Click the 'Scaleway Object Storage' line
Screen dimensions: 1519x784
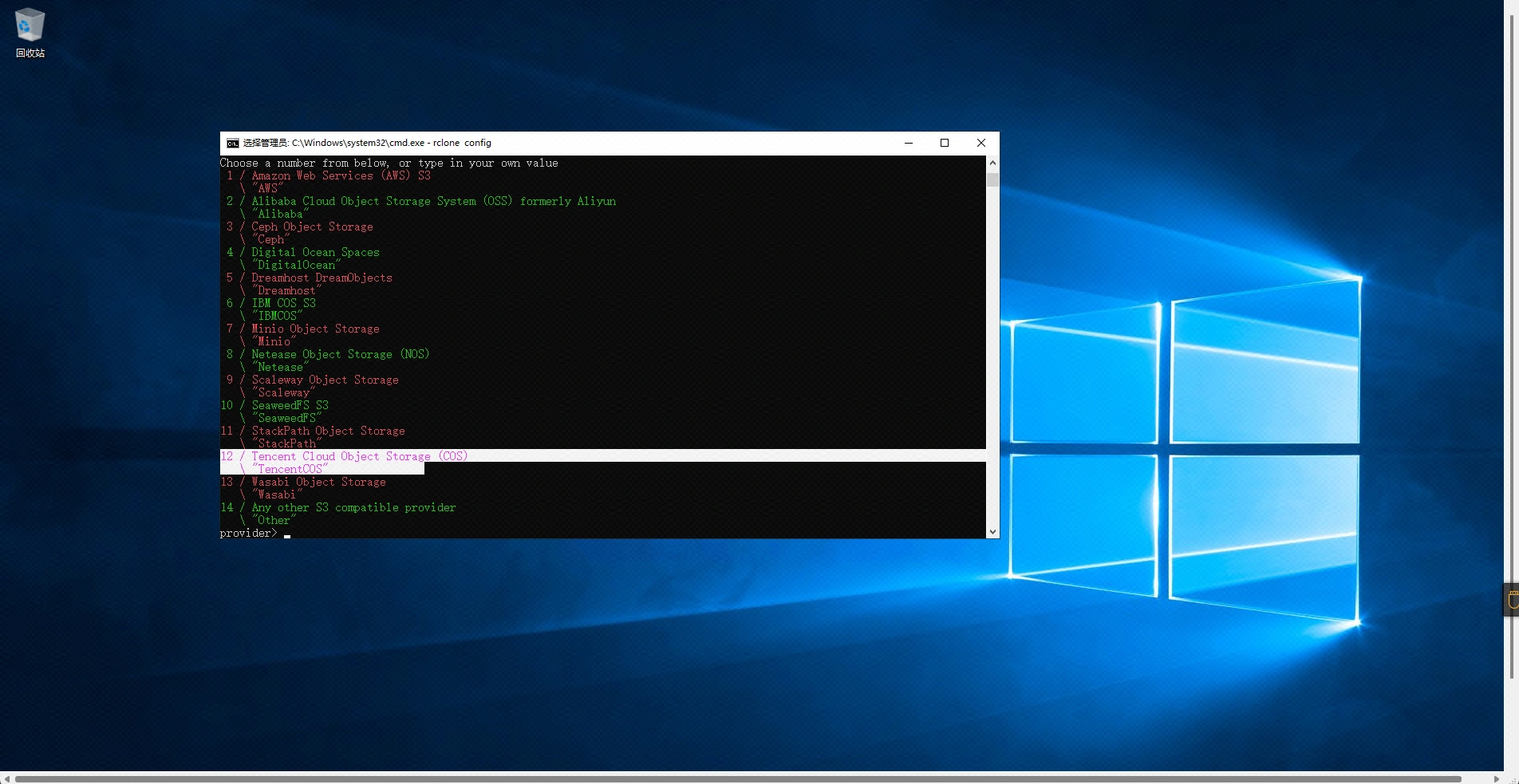(x=313, y=380)
